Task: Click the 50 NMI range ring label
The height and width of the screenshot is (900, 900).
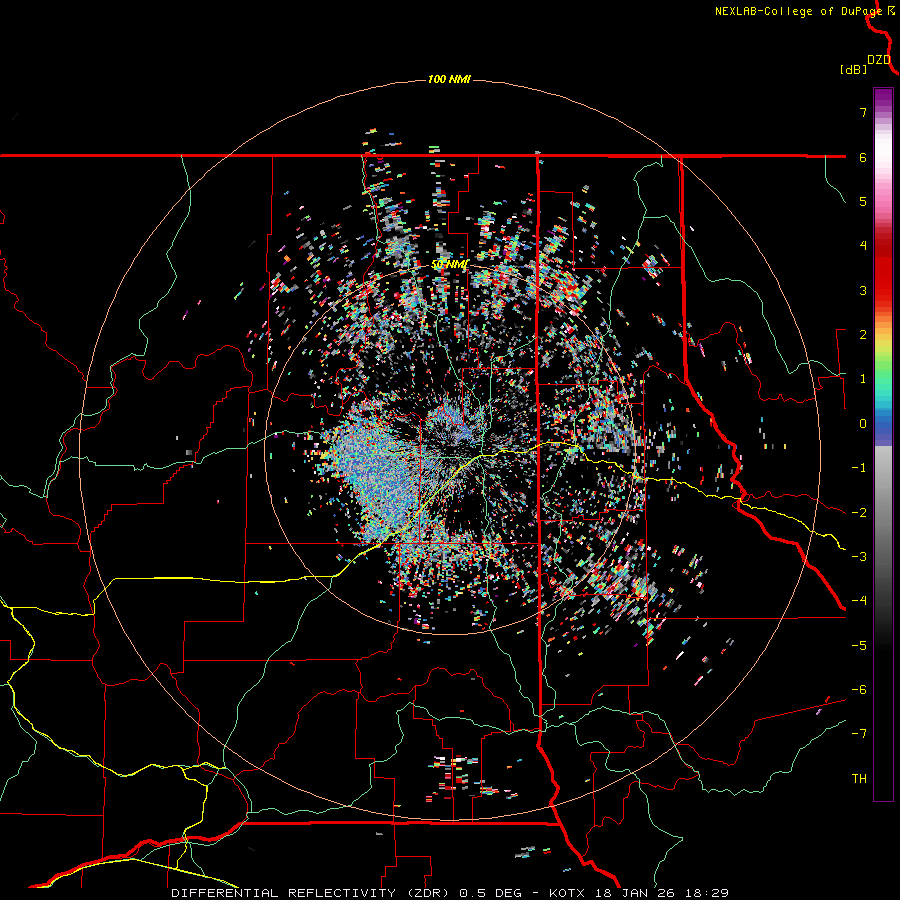Action: click(x=450, y=265)
